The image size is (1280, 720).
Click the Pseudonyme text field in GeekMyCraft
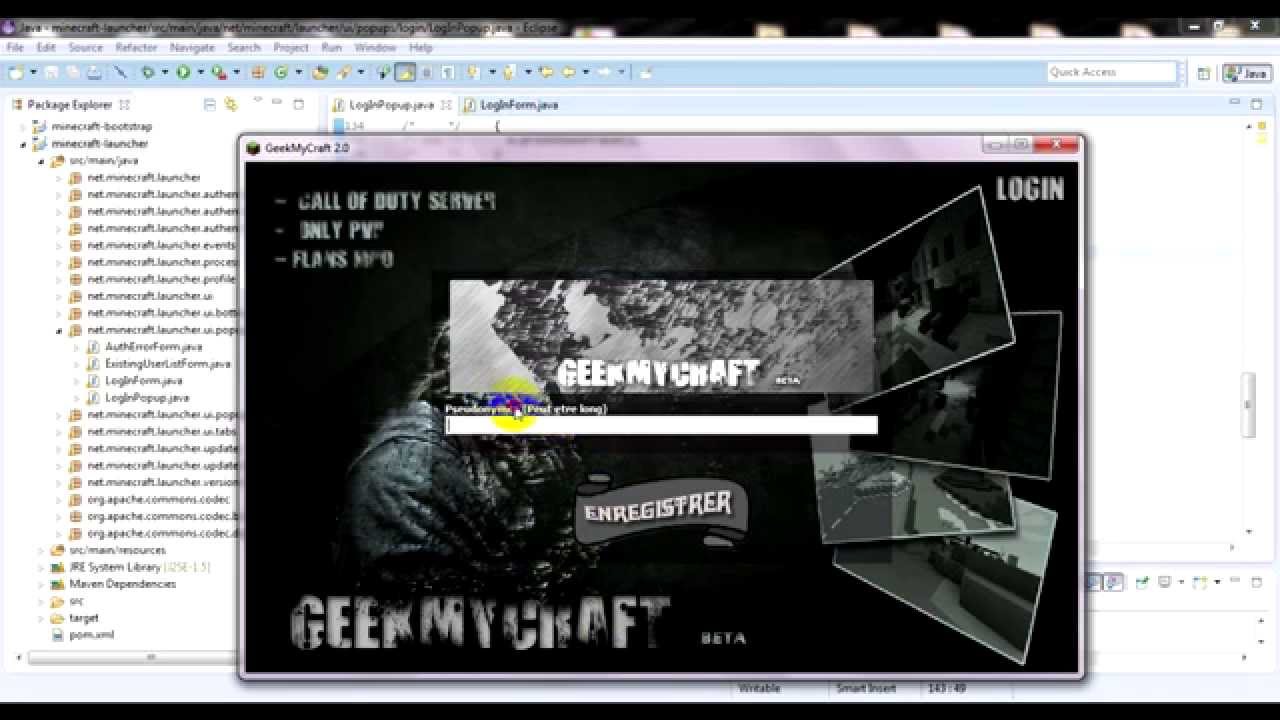tap(661, 425)
